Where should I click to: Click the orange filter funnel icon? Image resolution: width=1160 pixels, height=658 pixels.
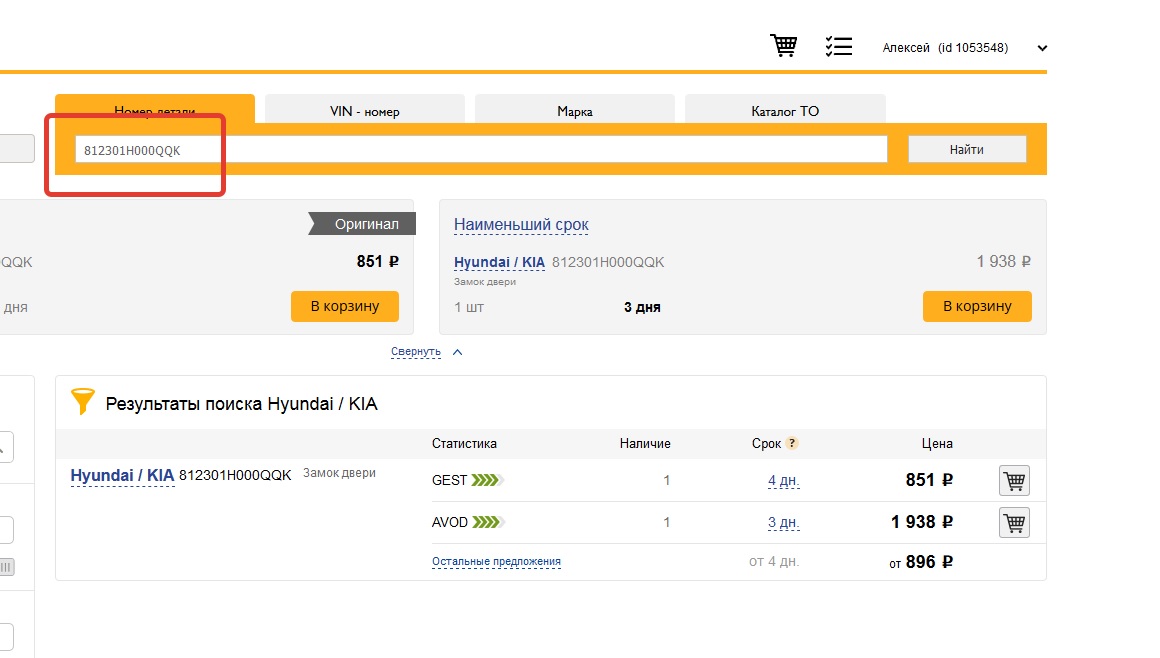click(x=82, y=403)
